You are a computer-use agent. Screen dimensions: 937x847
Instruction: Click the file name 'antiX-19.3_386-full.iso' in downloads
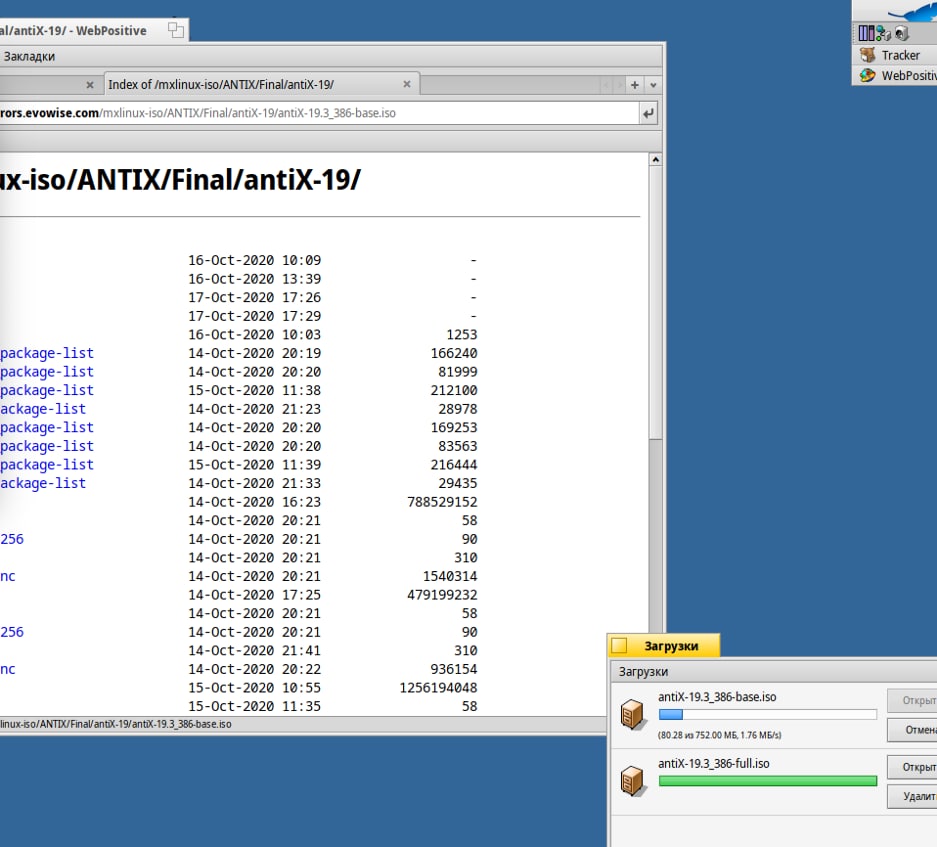point(714,763)
